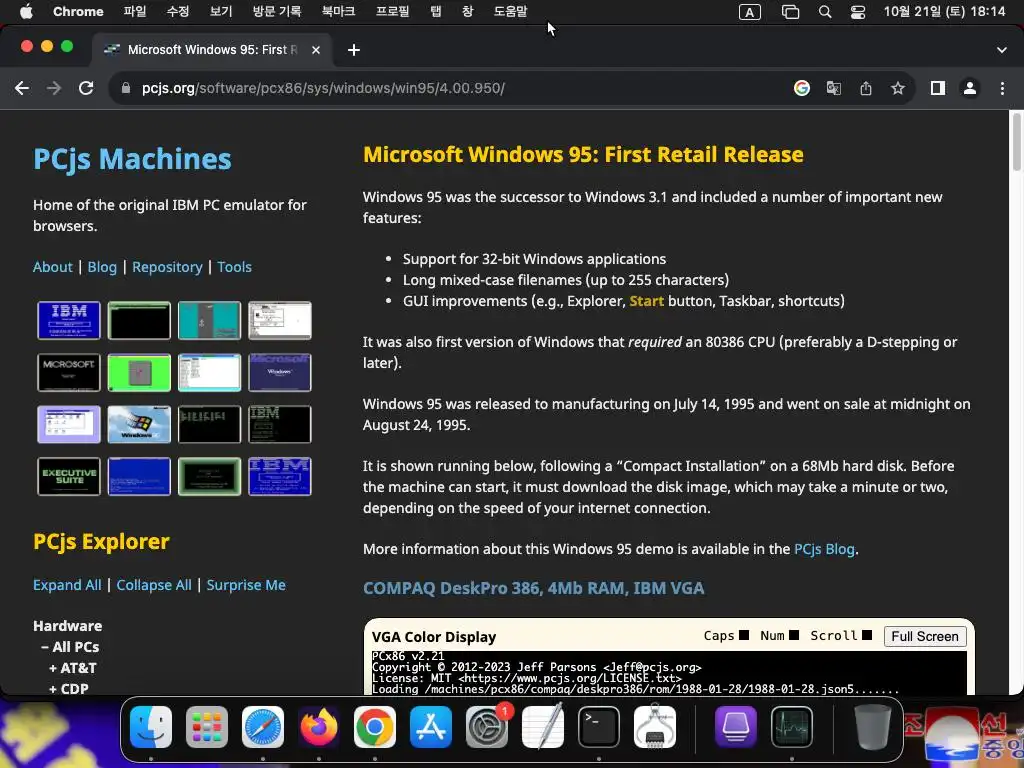Open the Blog link
This screenshot has height=768, width=1024.
tap(102, 267)
